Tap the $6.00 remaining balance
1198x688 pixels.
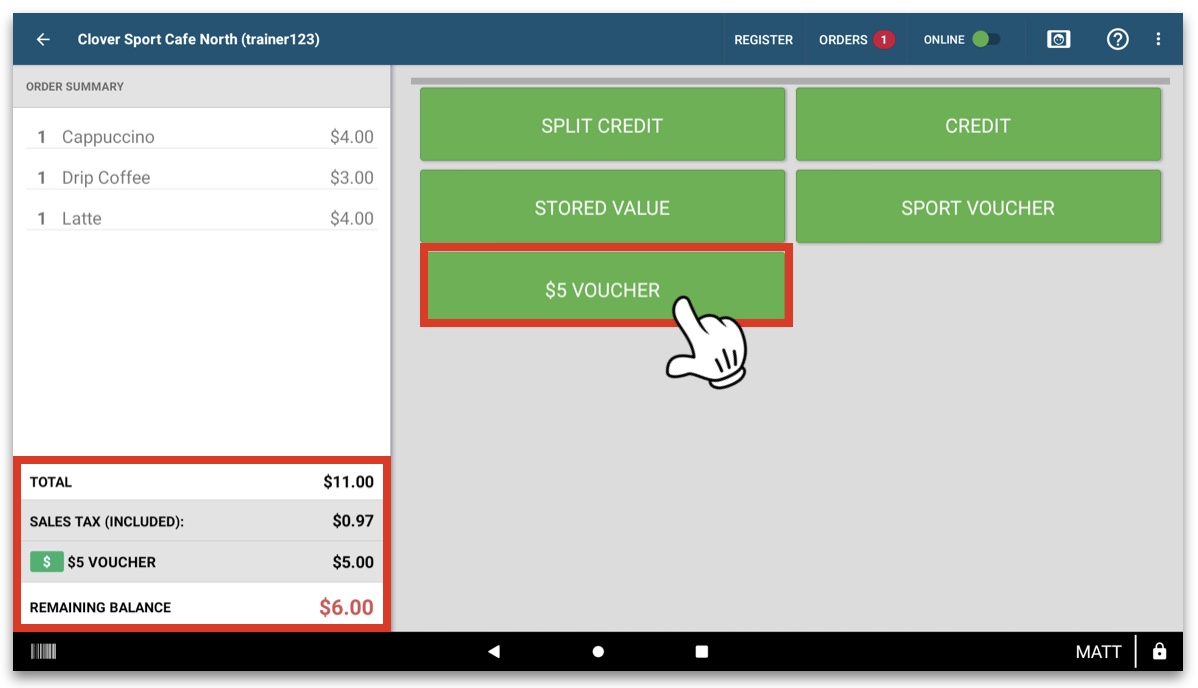tap(346, 607)
